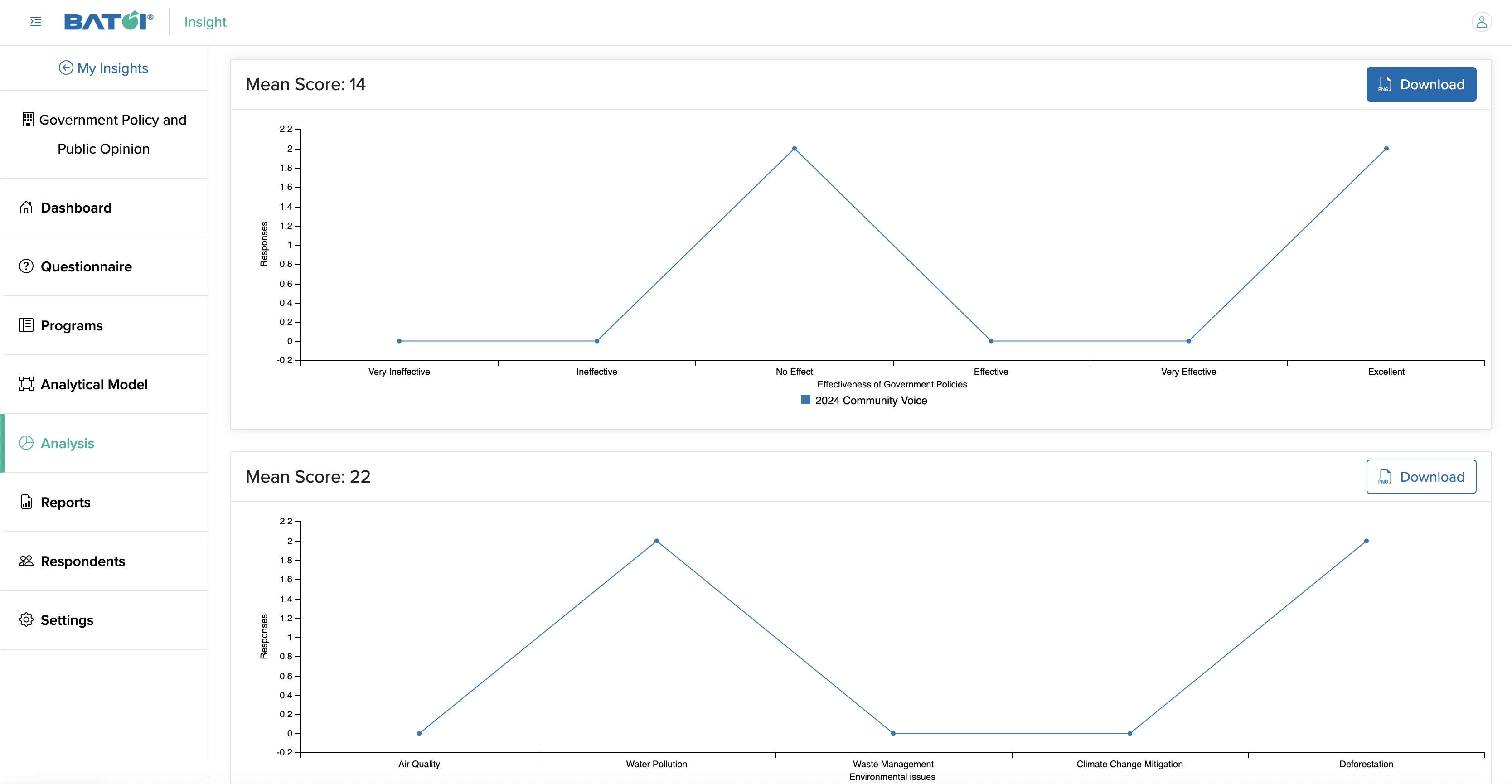Click the Ineffective axis label
The height and width of the screenshot is (784, 1512).
pos(596,372)
